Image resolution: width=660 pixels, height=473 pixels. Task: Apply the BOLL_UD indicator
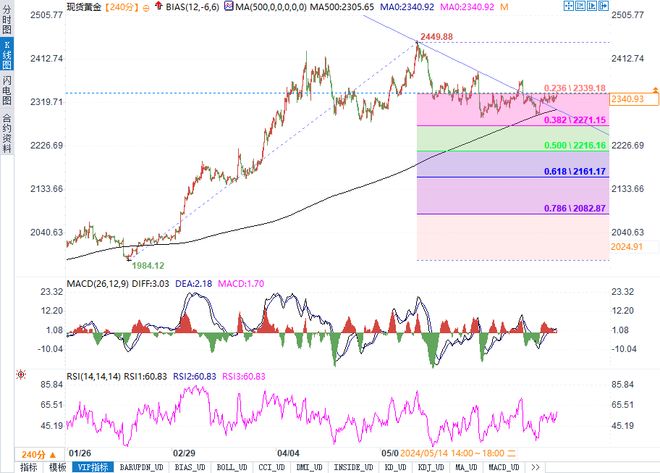[x=230, y=466]
